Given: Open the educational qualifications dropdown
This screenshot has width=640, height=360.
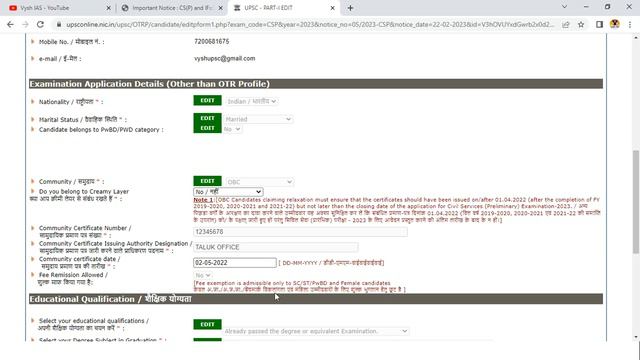Looking at the screenshot, I should 316,331.
